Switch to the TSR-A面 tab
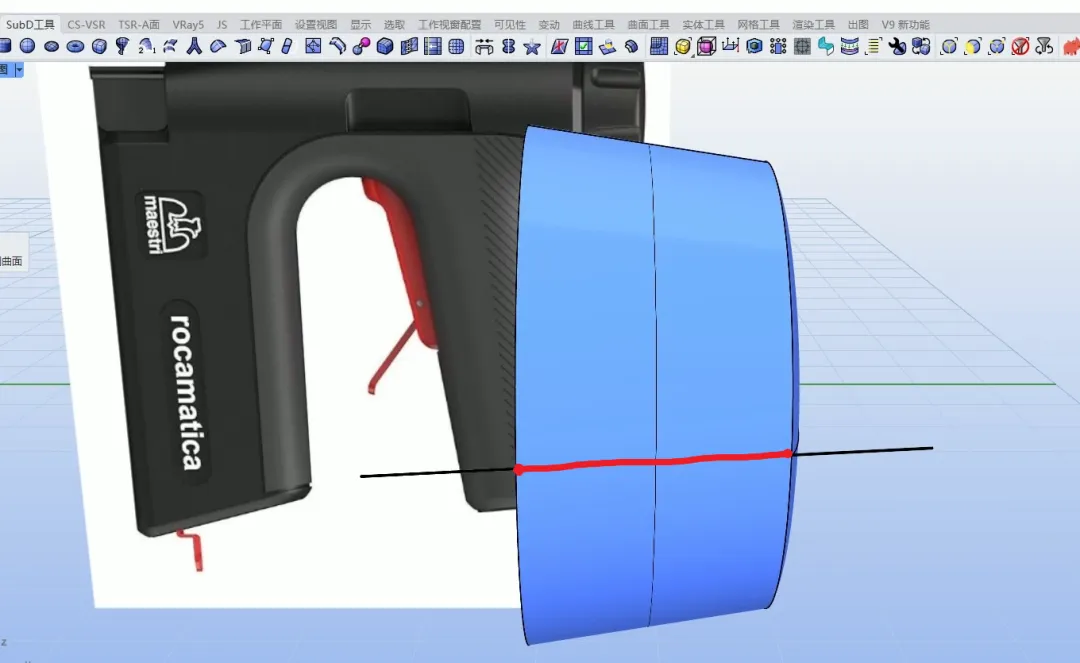1080x663 pixels. coord(138,24)
